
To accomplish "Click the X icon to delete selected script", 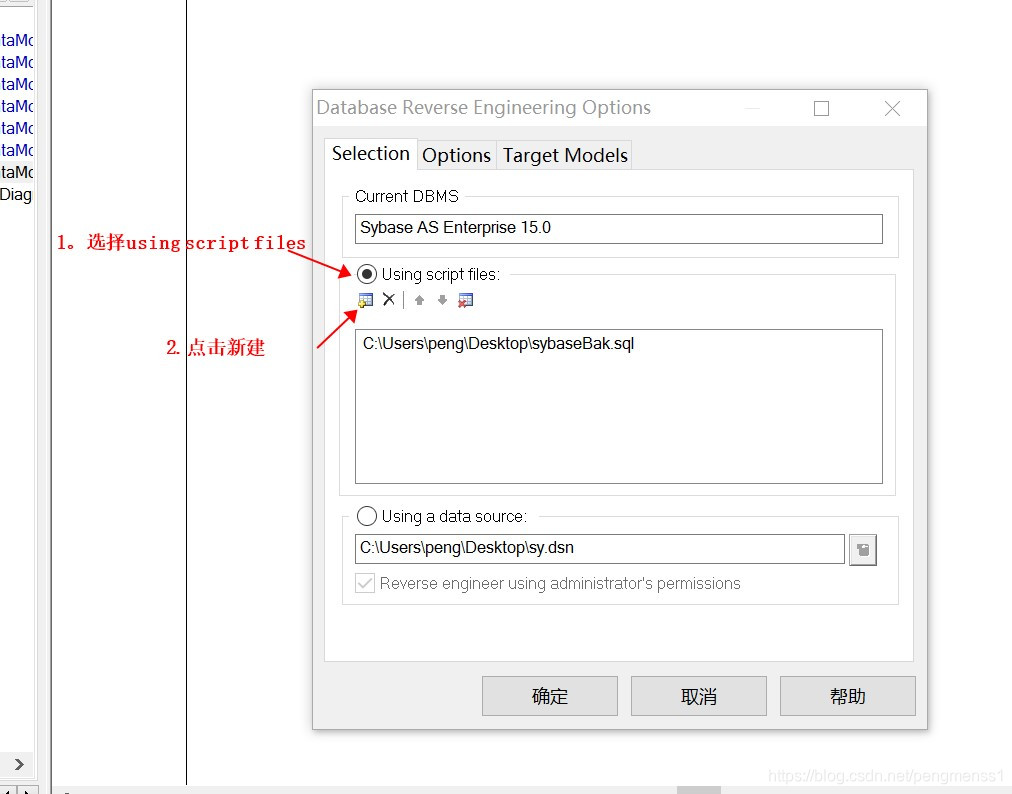I will click(x=389, y=298).
